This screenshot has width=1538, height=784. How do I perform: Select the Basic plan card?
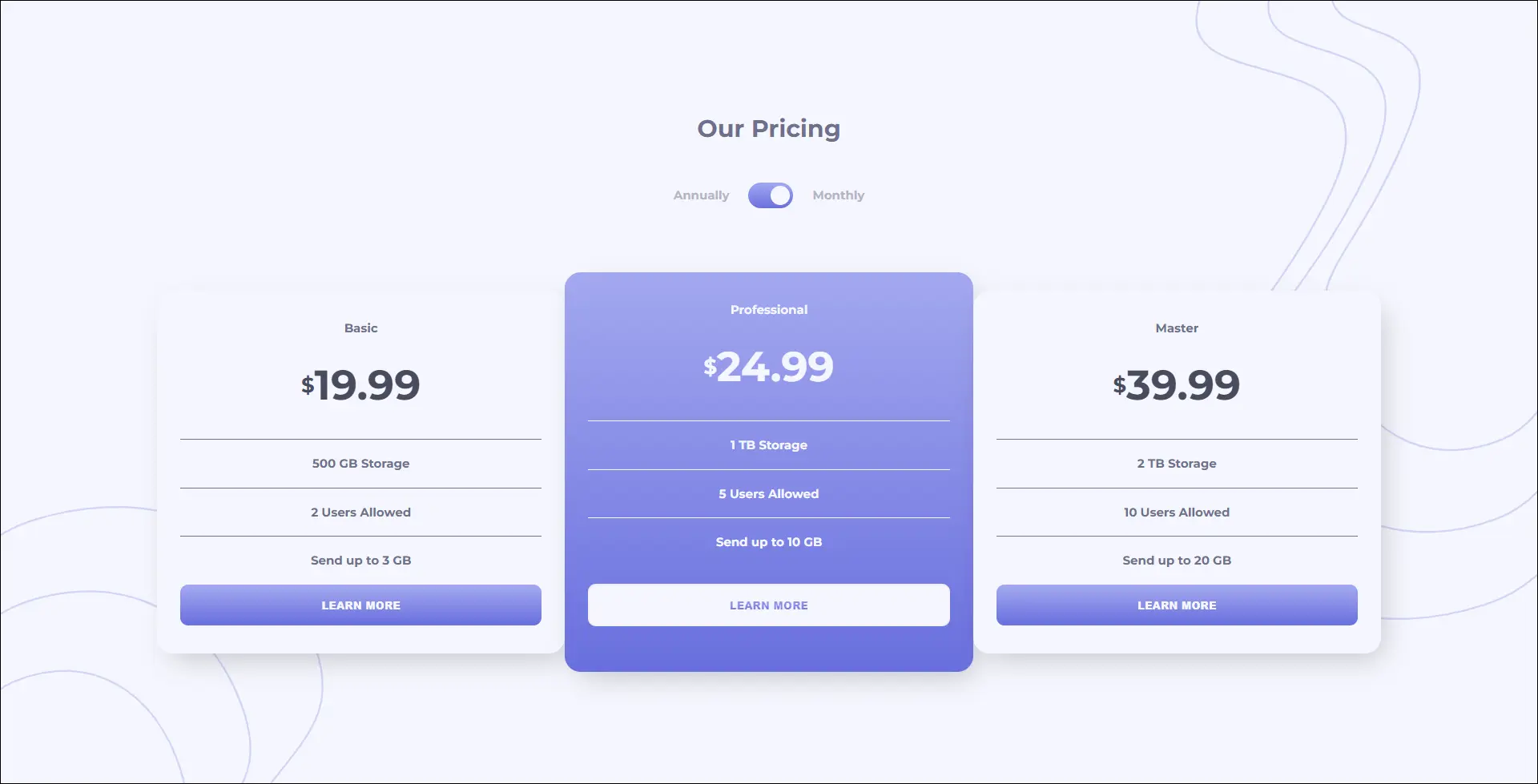[360, 376]
